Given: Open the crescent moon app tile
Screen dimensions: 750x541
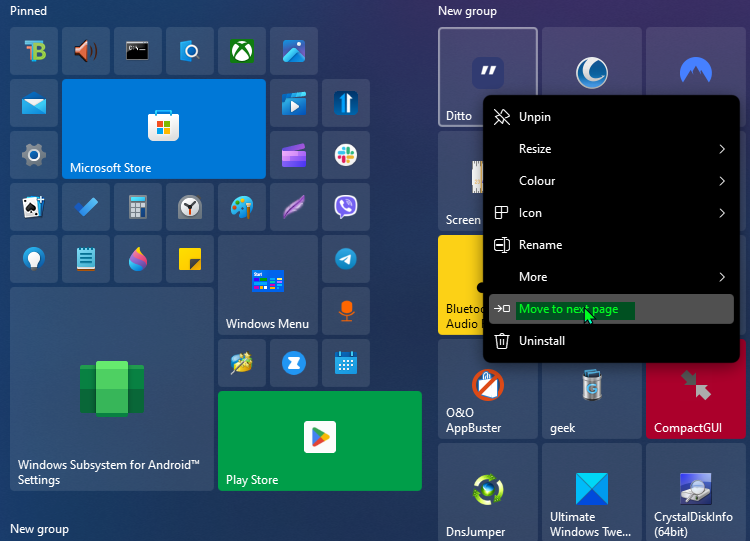Looking at the screenshot, I should [x=592, y=62].
